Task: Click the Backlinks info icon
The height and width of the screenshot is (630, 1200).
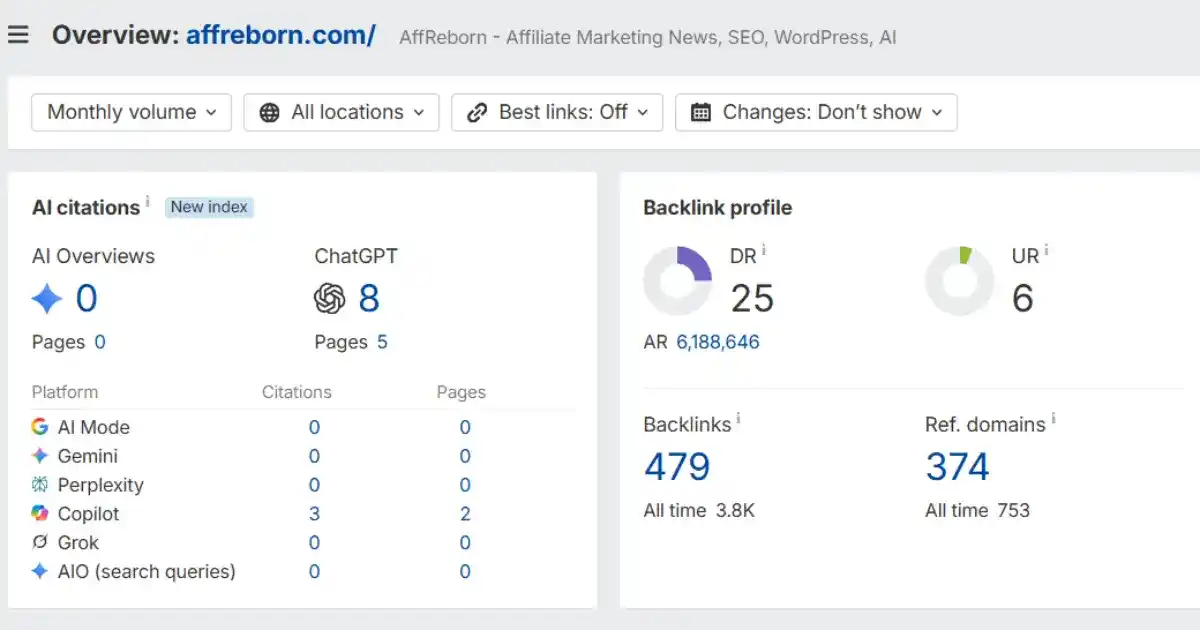Action: coord(739,418)
